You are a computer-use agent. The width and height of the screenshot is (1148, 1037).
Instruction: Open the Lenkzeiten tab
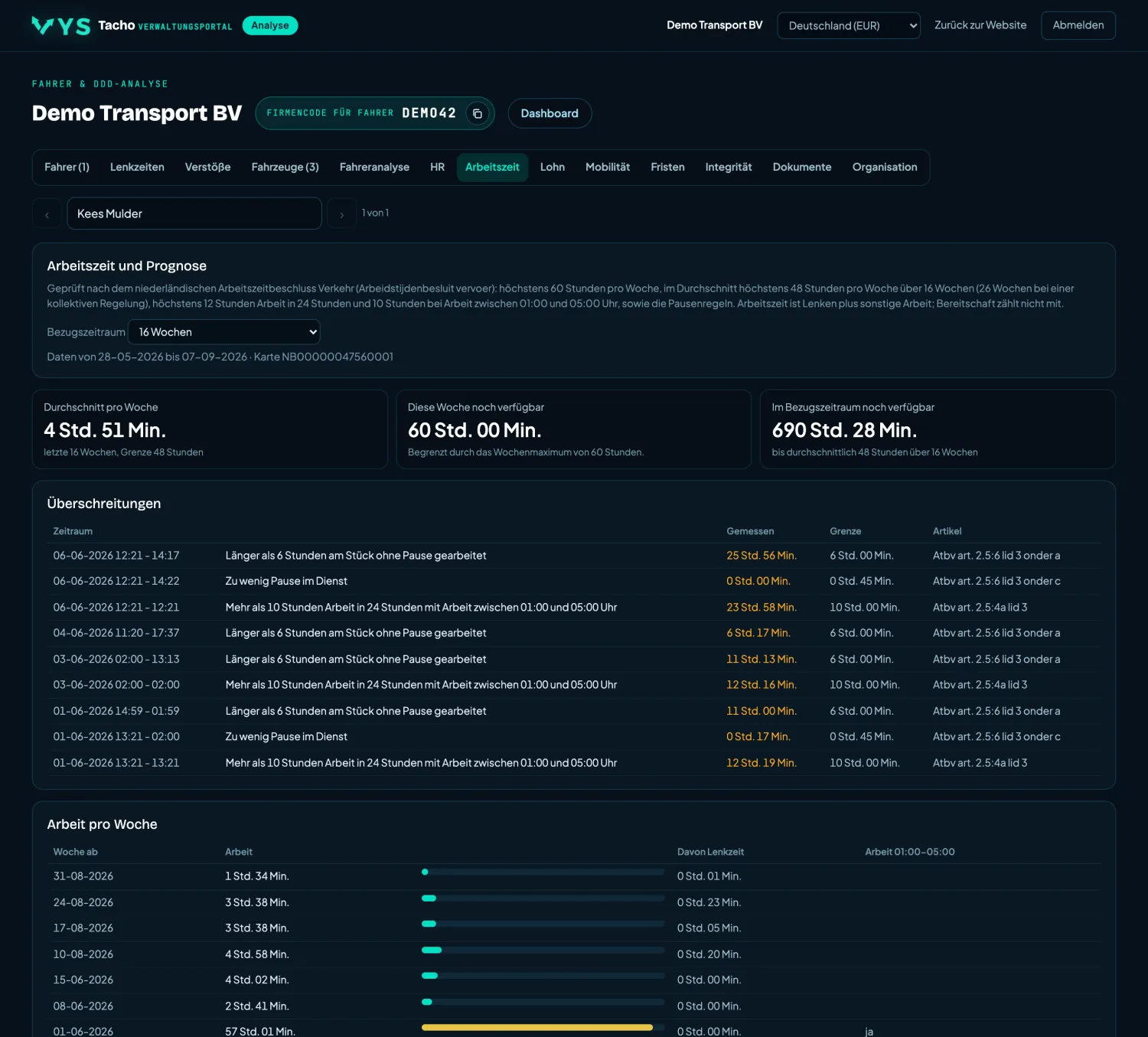(137, 167)
